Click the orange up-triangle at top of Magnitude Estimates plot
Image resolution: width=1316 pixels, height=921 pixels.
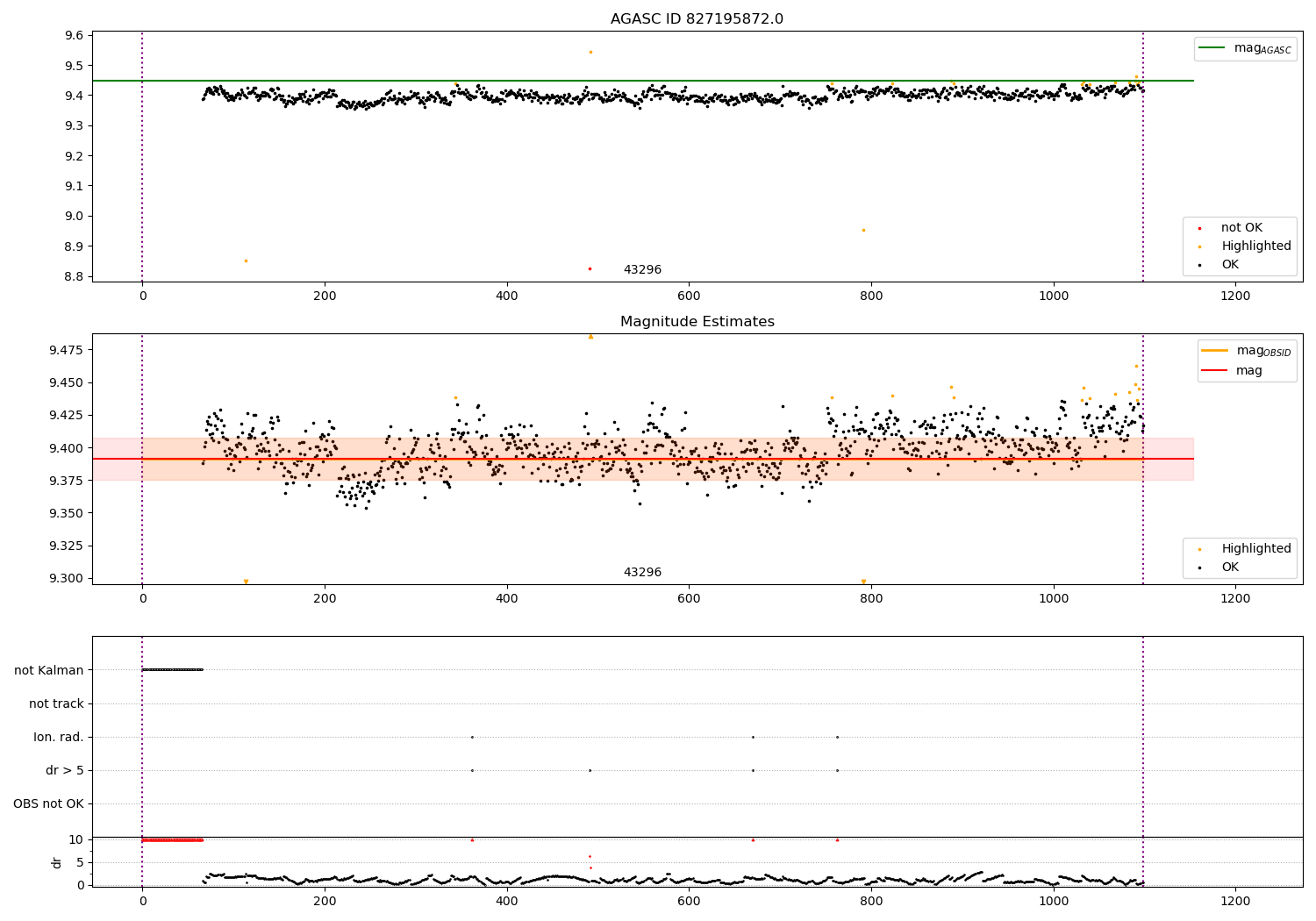click(x=590, y=336)
